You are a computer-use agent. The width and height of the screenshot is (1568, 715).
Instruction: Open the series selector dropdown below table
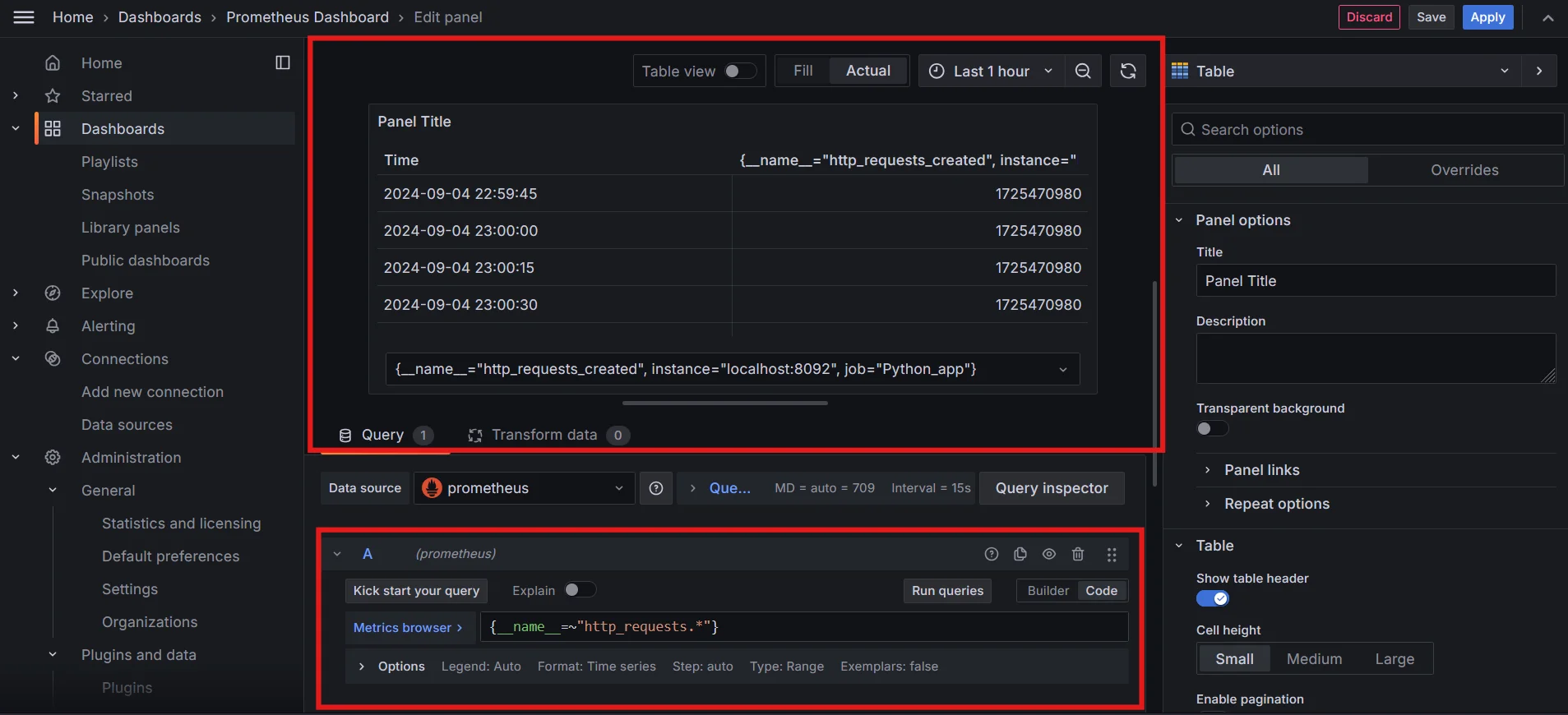coord(733,369)
